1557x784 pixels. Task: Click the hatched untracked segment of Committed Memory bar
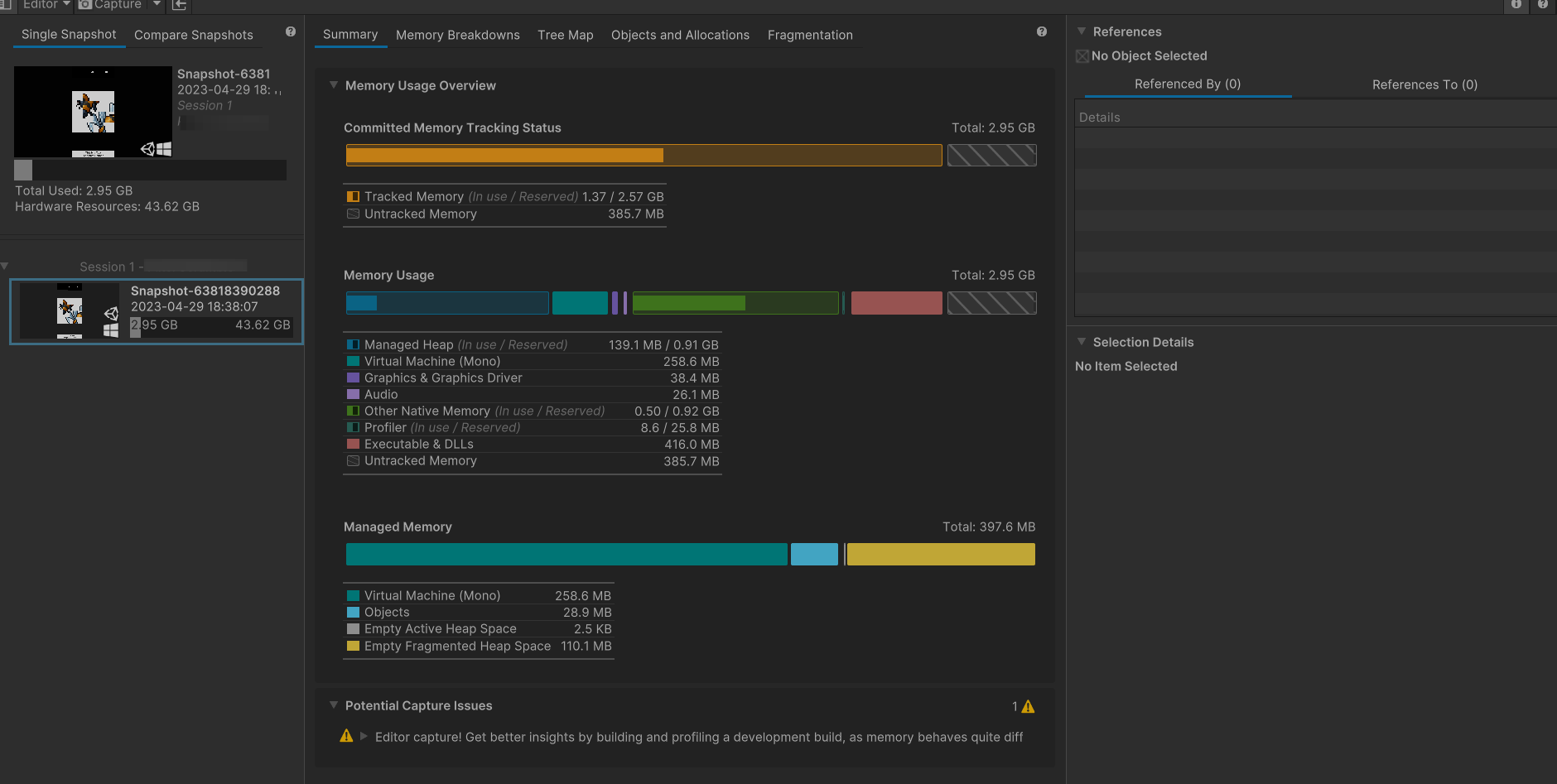pos(991,155)
